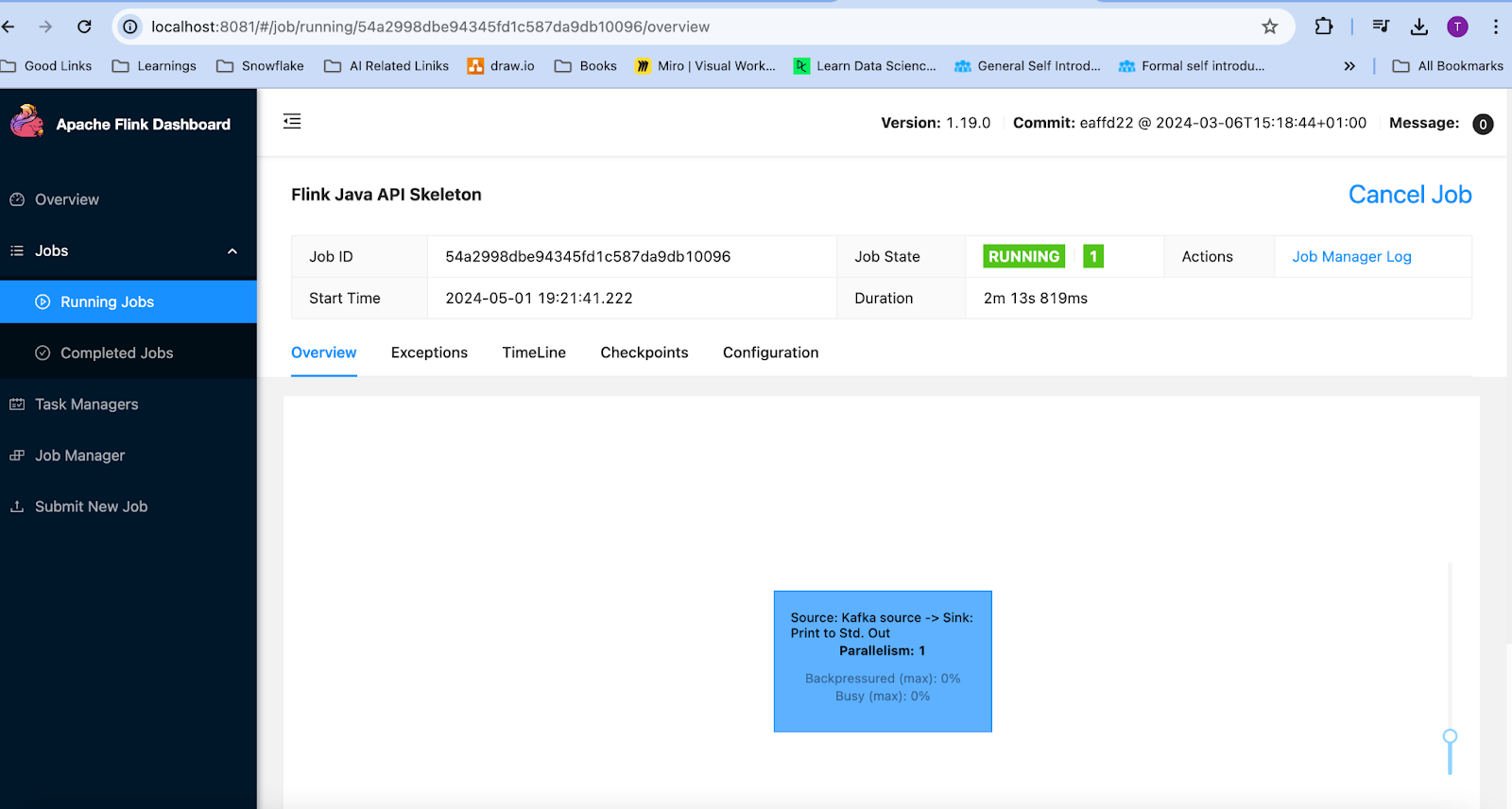Click the start time 2024-05-01 19:21:41.222
This screenshot has width=1512, height=809.
pyautogui.click(x=539, y=299)
